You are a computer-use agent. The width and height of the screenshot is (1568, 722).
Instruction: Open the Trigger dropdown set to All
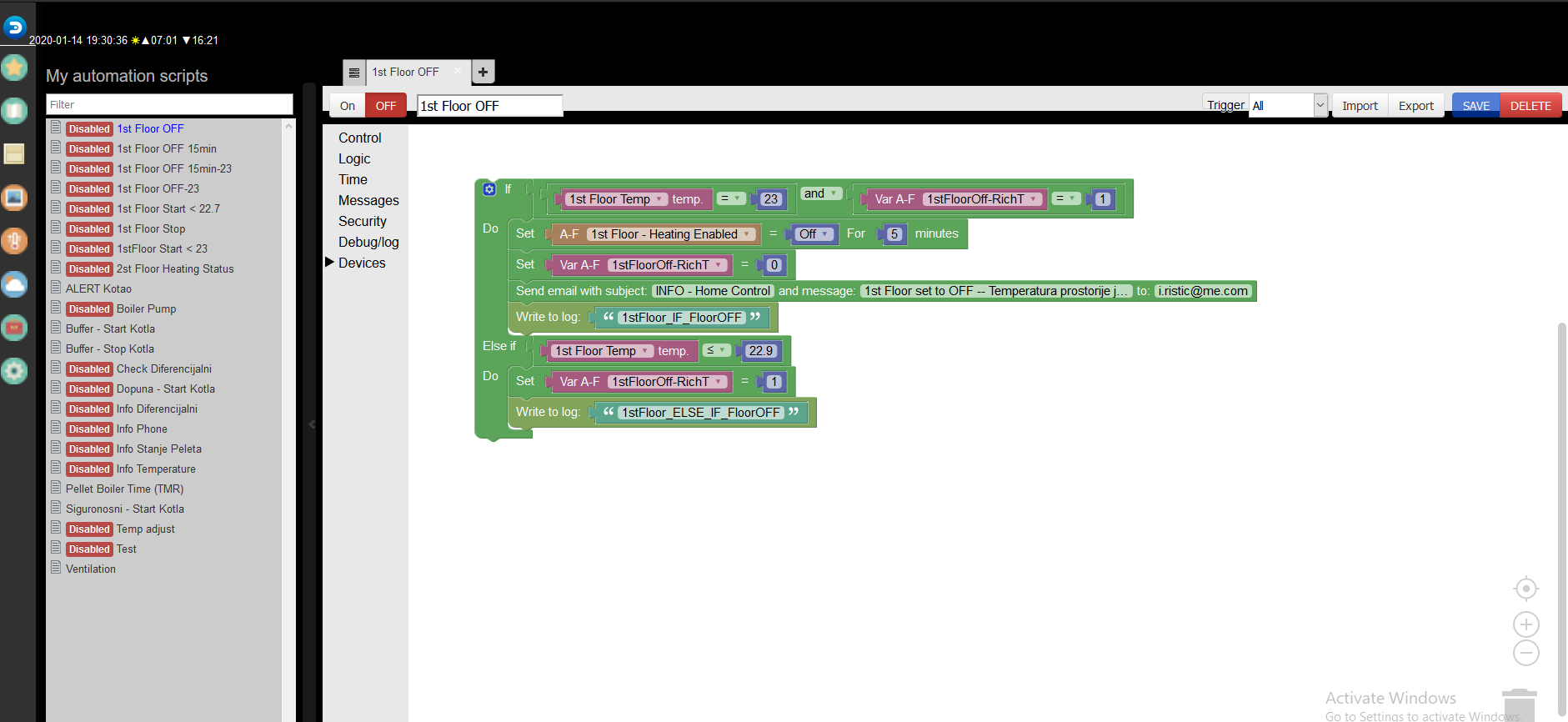(1287, 106)
